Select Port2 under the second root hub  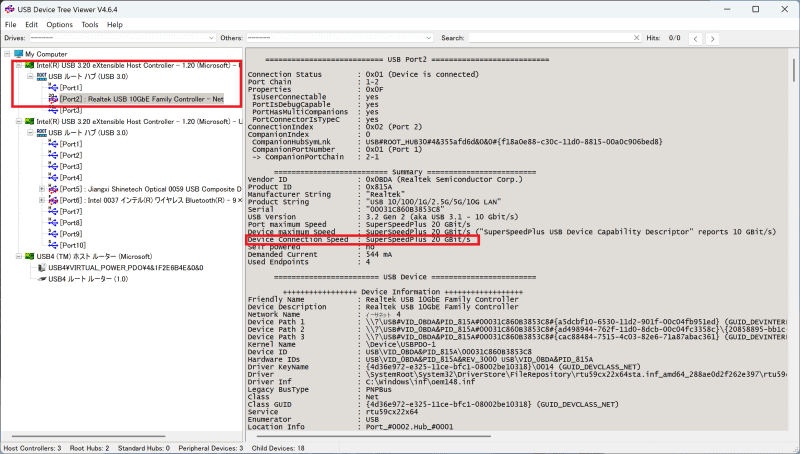click(70, 155)
